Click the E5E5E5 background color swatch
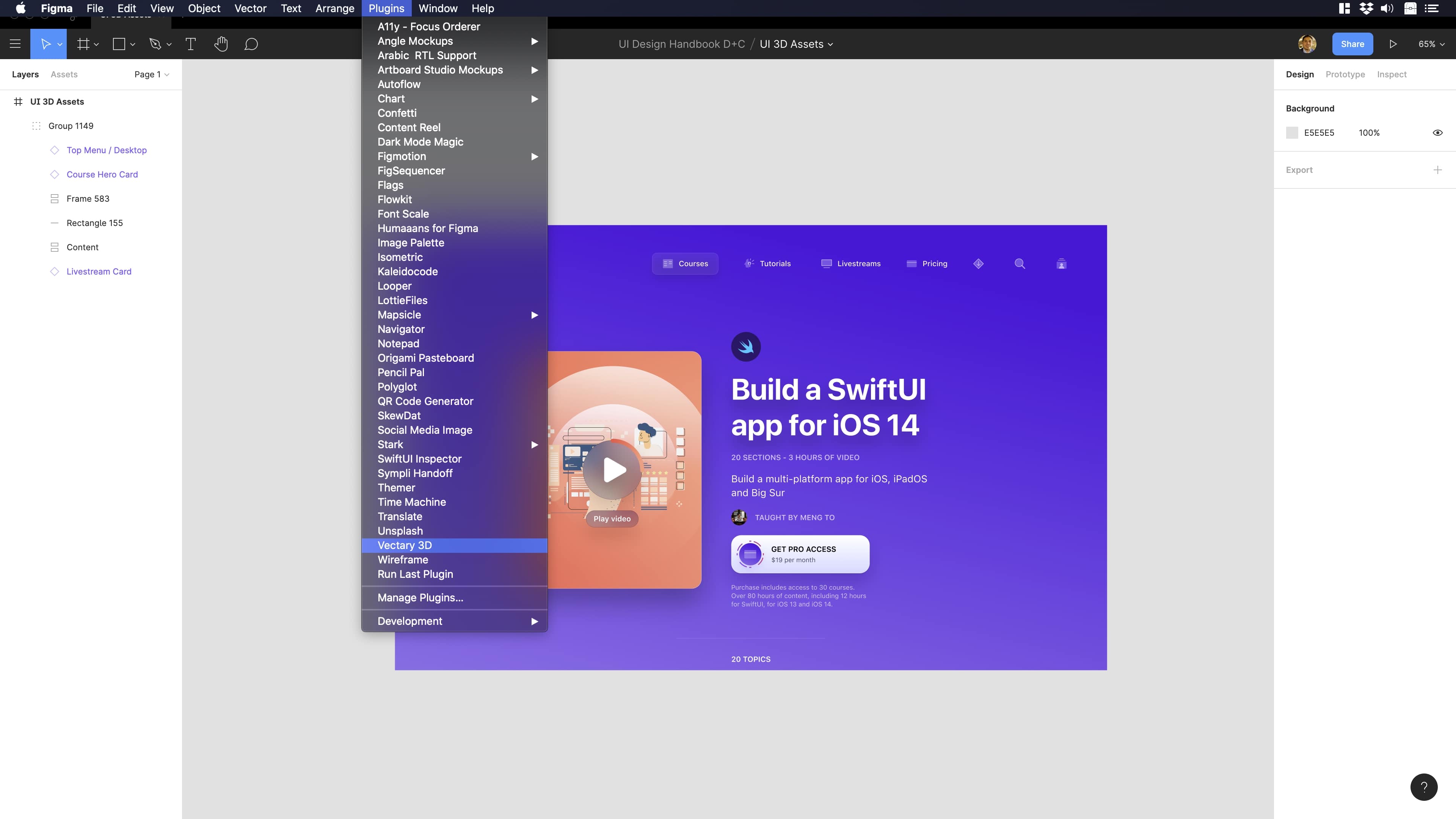Image resolution: width=1456 pixels, height=819 pixels. tap(1292, 132)
